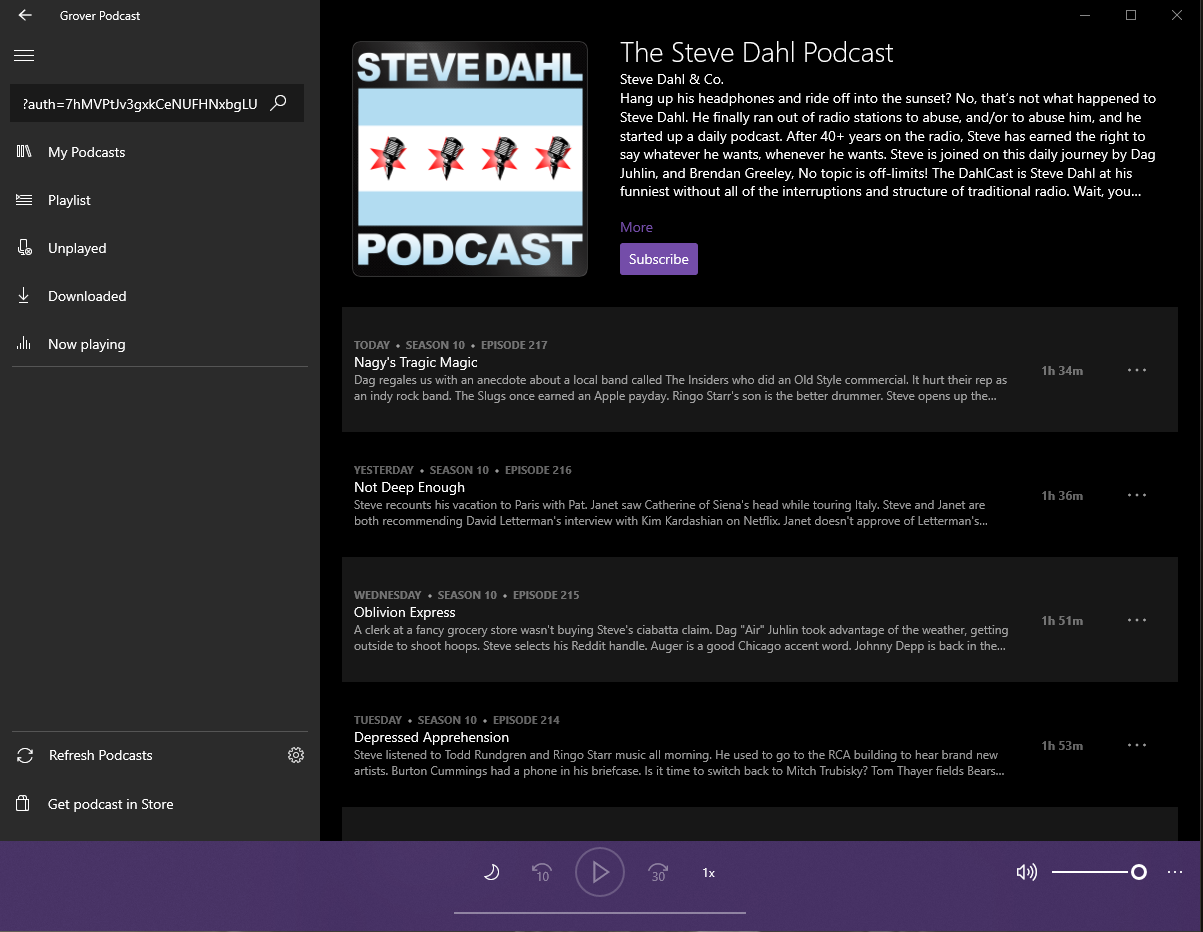Image resolution: width=1203 pixels, height=932 pixels.
Task: Click the My Podcasts library icon
Action: (x=25, y=152)
